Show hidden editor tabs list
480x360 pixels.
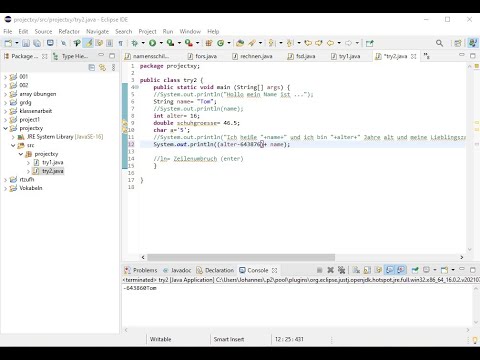click(427, 56)
